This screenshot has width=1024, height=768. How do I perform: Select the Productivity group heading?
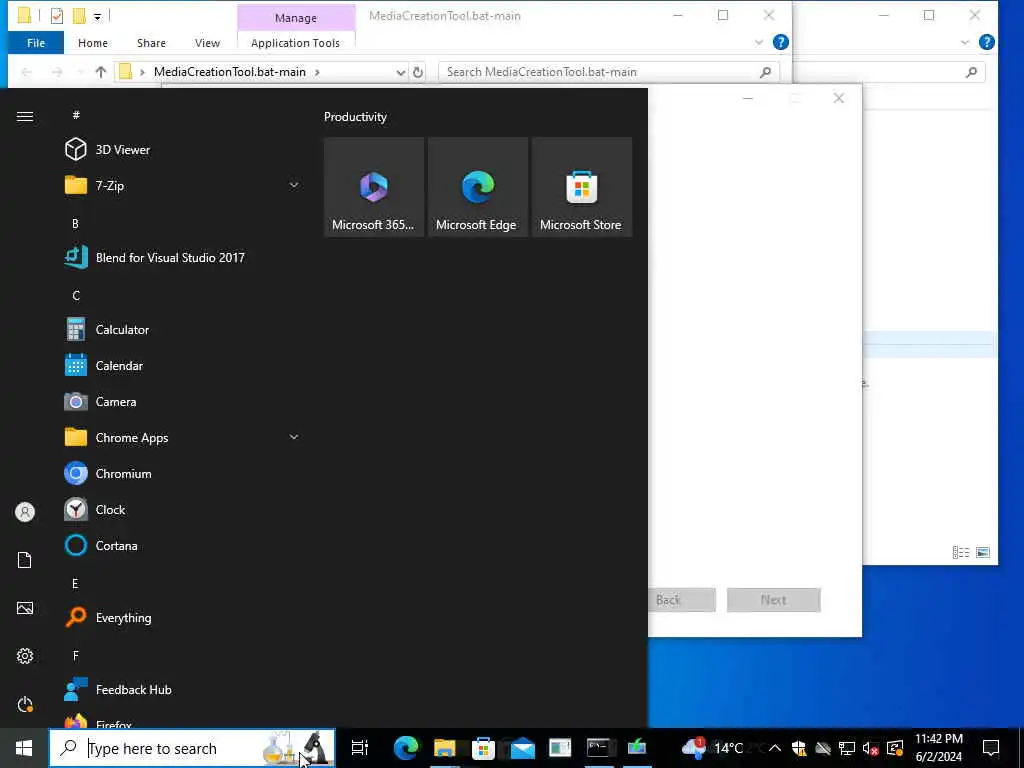(355, 117)
